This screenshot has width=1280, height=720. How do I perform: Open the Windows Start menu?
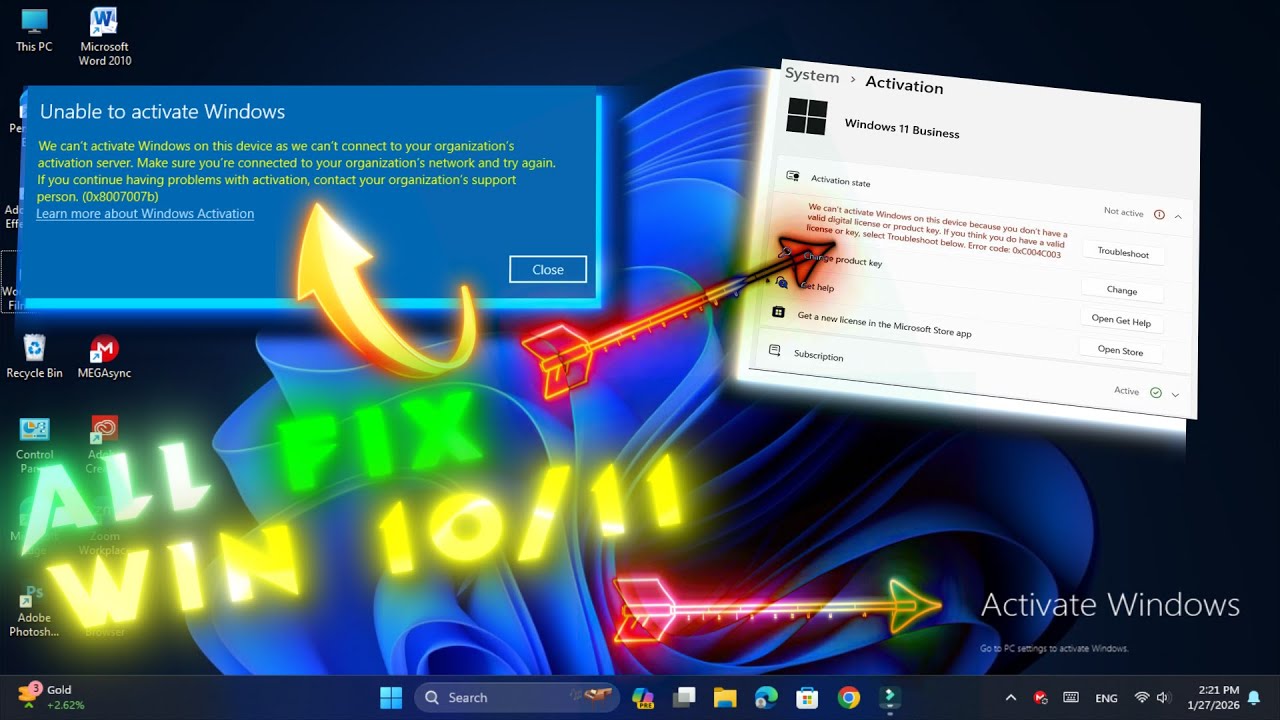(391, 697)
